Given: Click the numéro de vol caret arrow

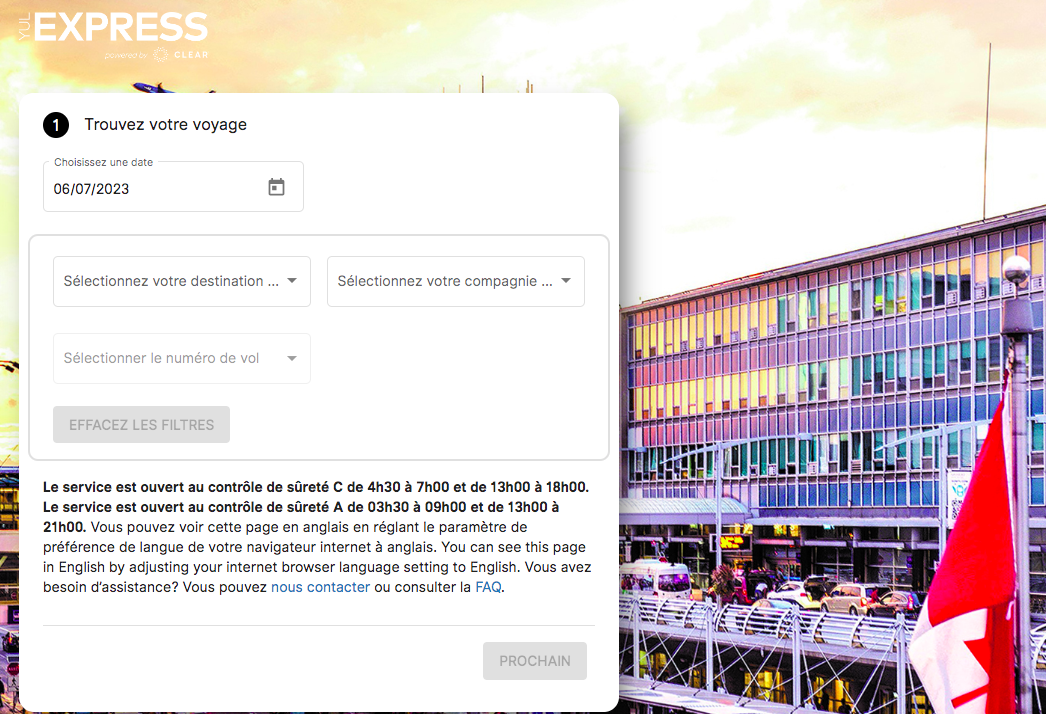Looking at the screenshot, I should point(292,358).
